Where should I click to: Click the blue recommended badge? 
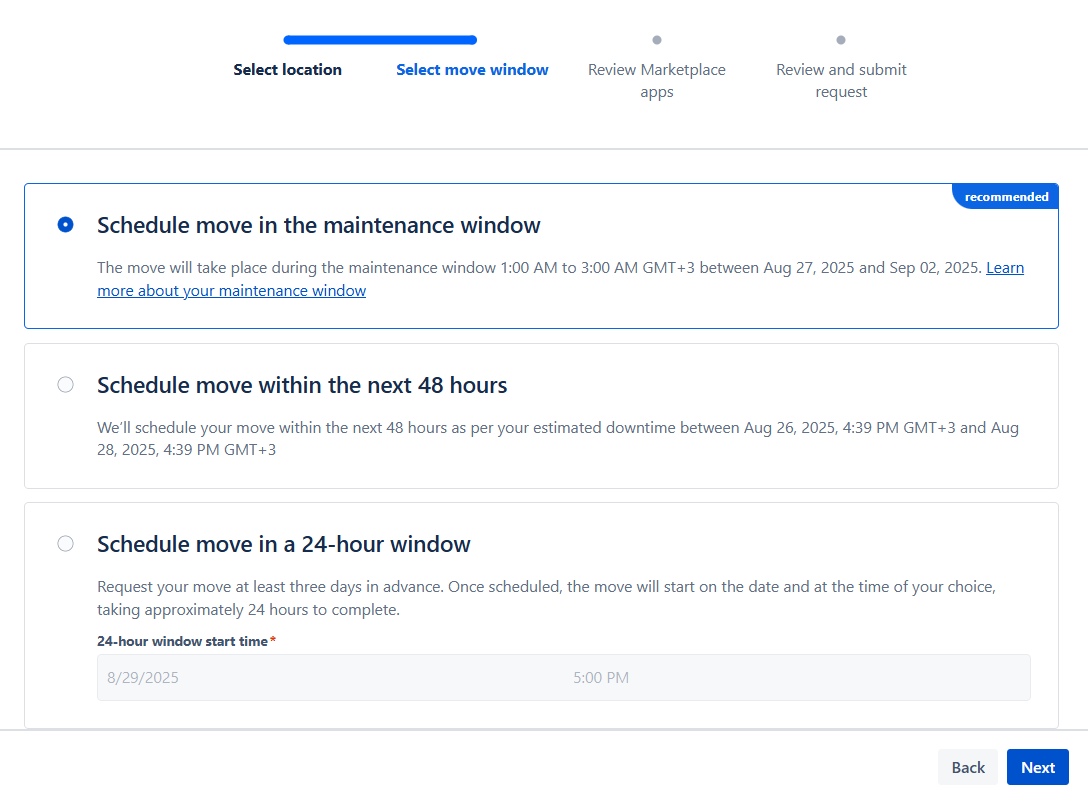point(1006,197)
